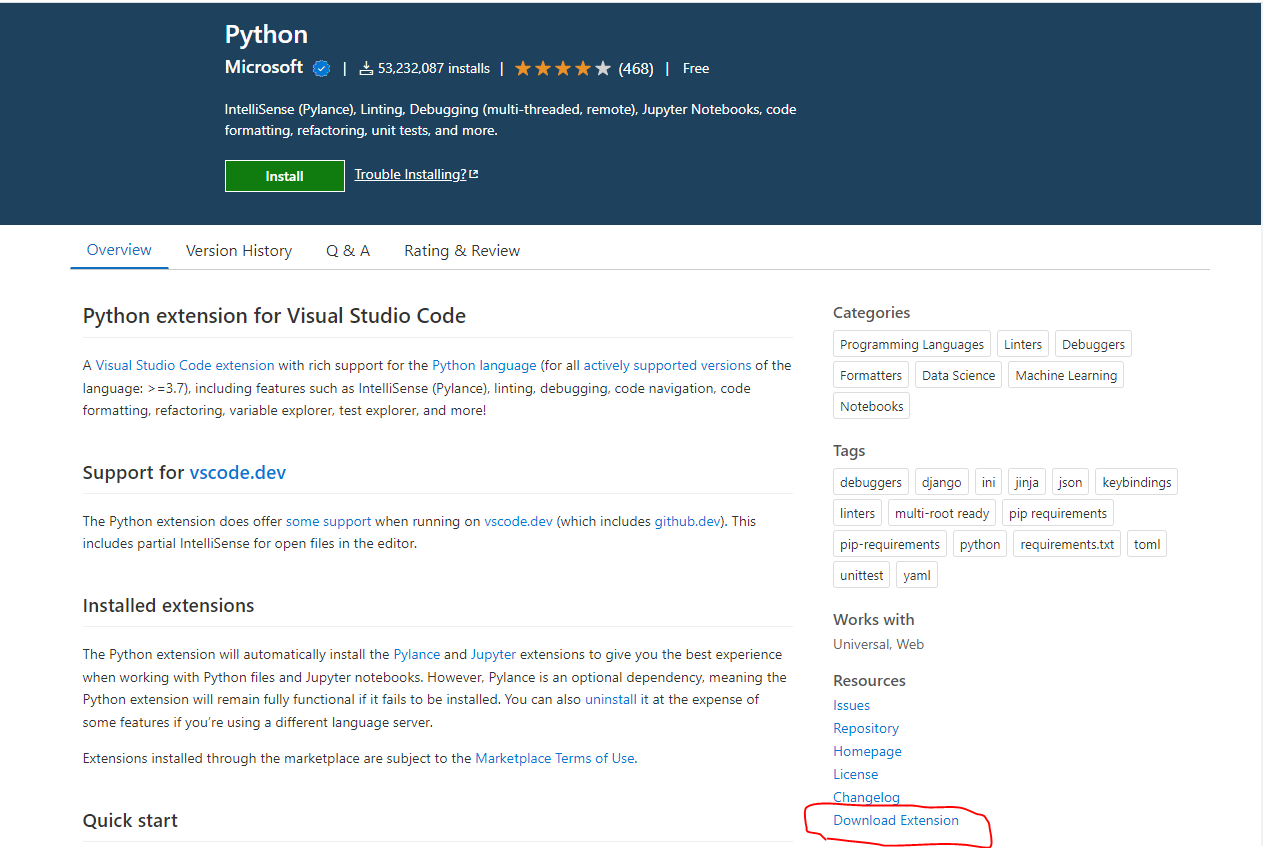
Task: Open the vscode.dev heading link
Action: (238, 472)
